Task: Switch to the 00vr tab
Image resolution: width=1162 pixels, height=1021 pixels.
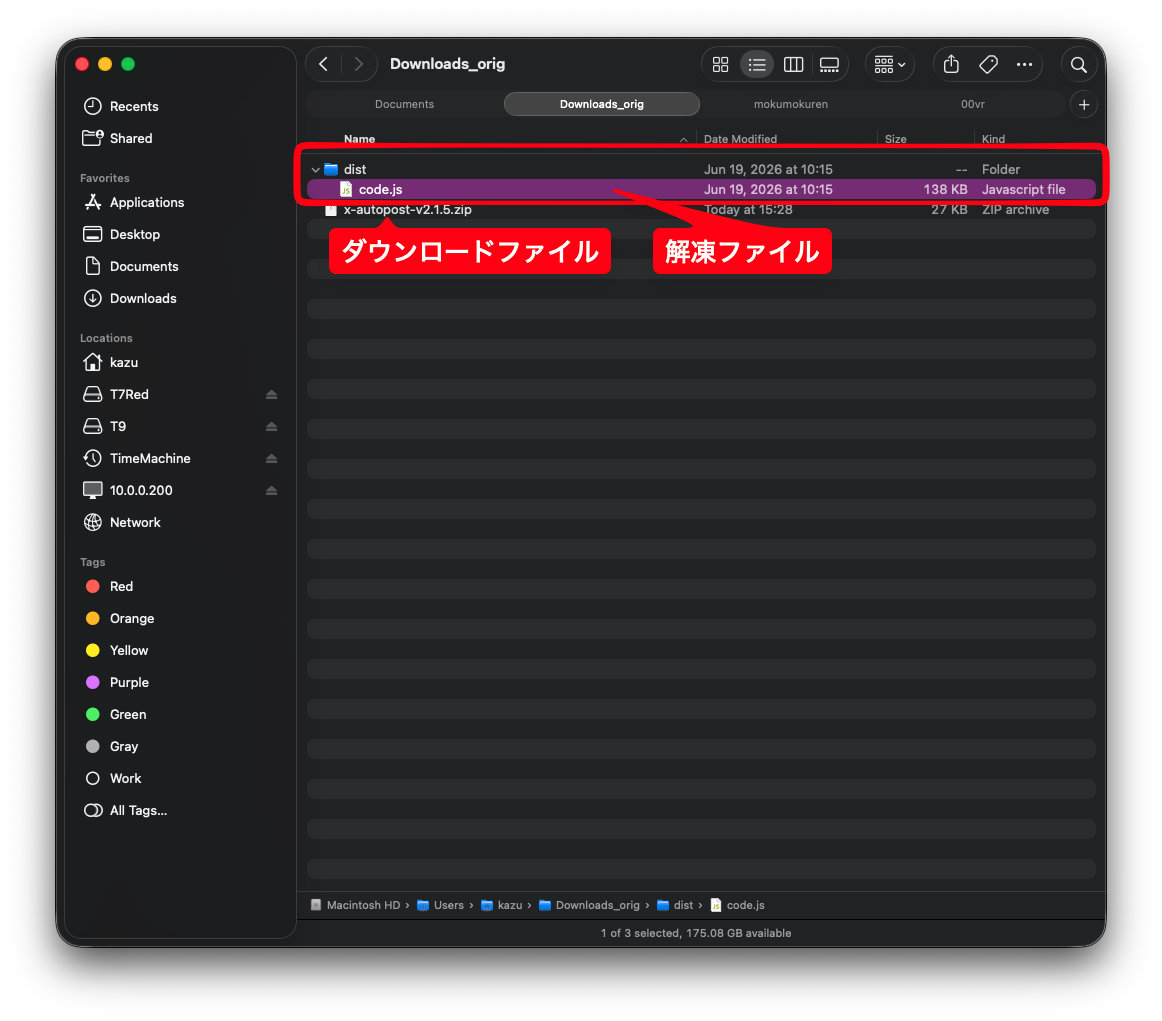Action: click(972, 104)
